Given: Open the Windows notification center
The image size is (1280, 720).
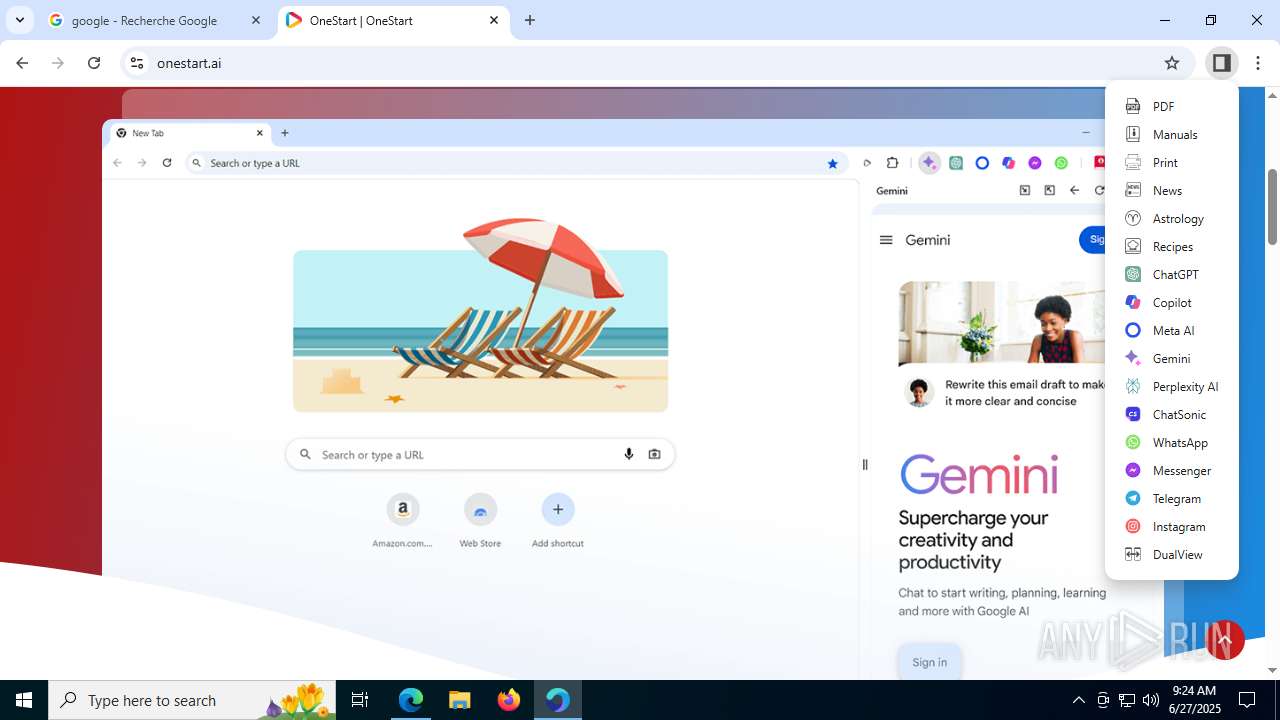Looking at the screenshot, I should pyautogui.click(x=1247, y=700).
